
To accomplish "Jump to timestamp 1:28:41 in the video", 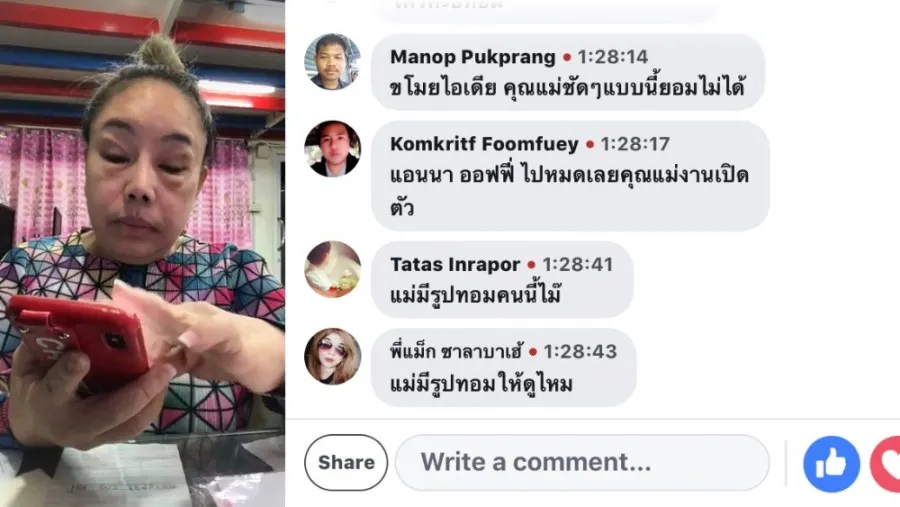I will [577, 264].
